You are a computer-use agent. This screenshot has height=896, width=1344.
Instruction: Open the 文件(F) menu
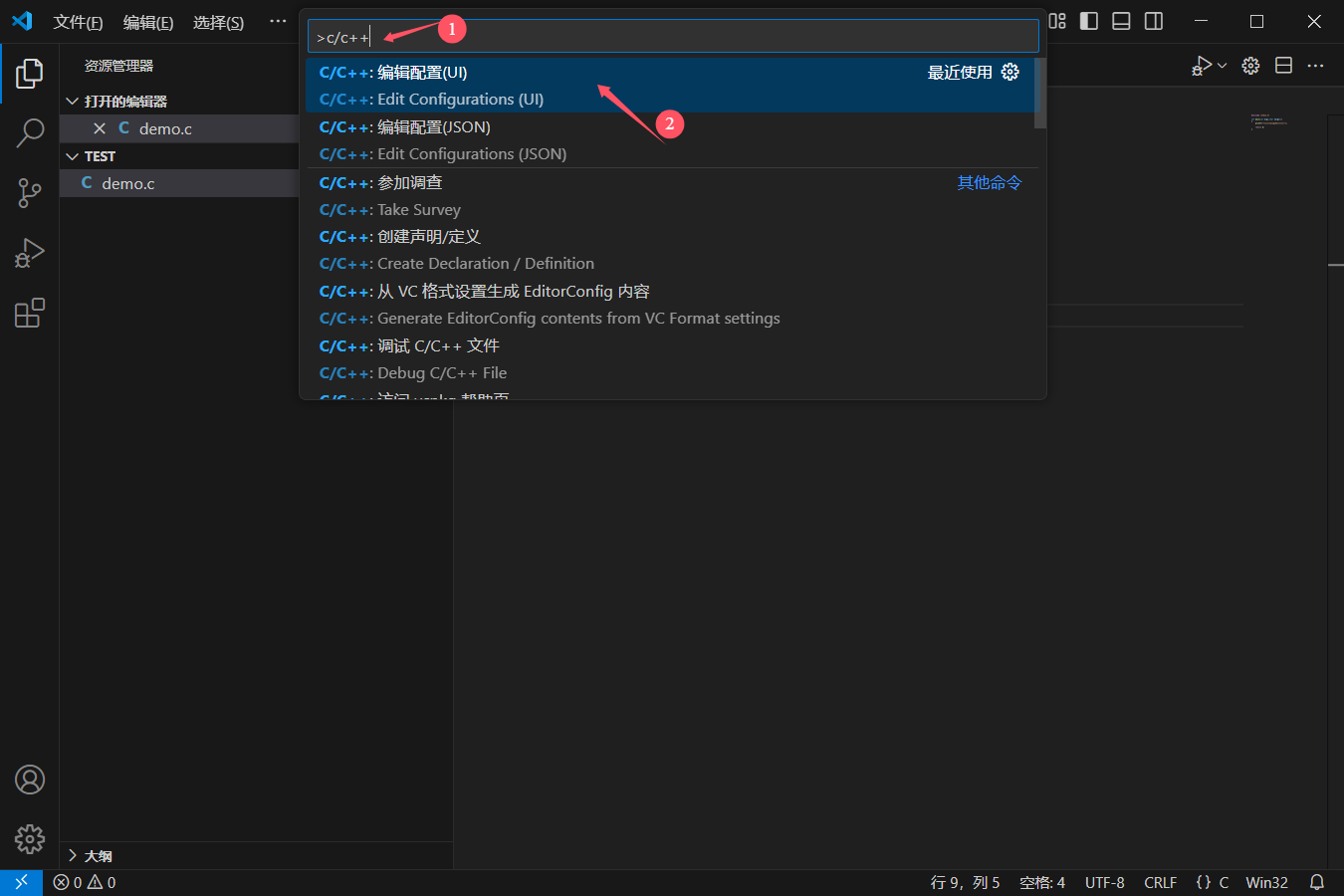[x=78, y=22]
